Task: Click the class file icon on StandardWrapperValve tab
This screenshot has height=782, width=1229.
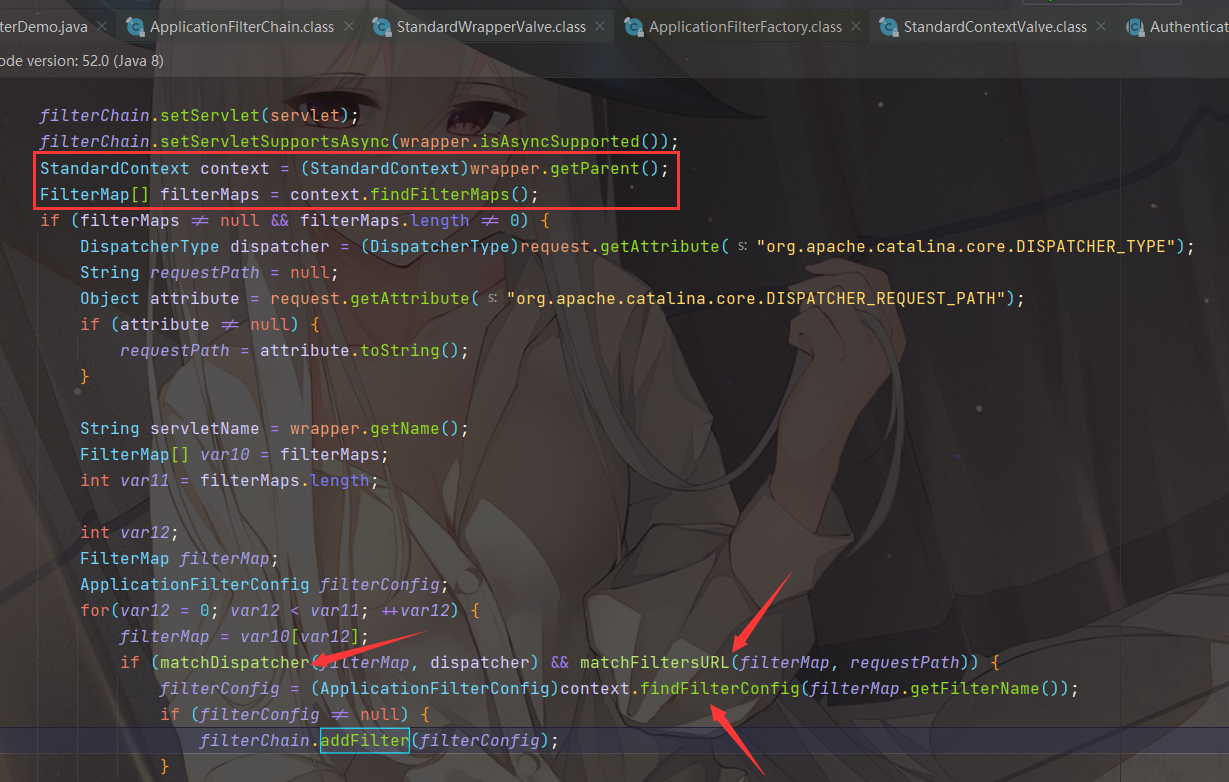Action: (381, 27)
